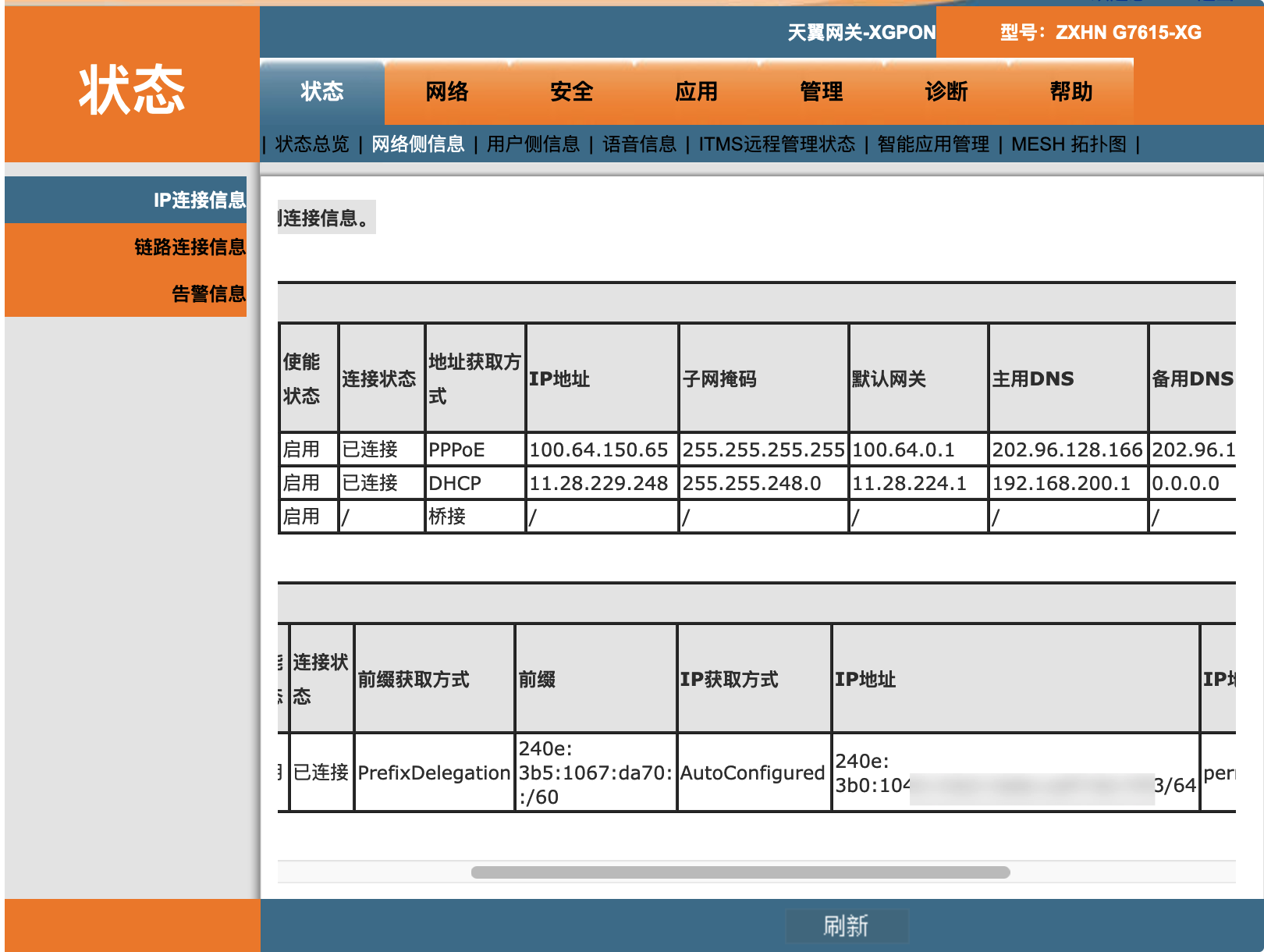This screenshot has width=1264, height=952.
Task: Select the 状态 main tab
Action: click(x=322, y=92)
